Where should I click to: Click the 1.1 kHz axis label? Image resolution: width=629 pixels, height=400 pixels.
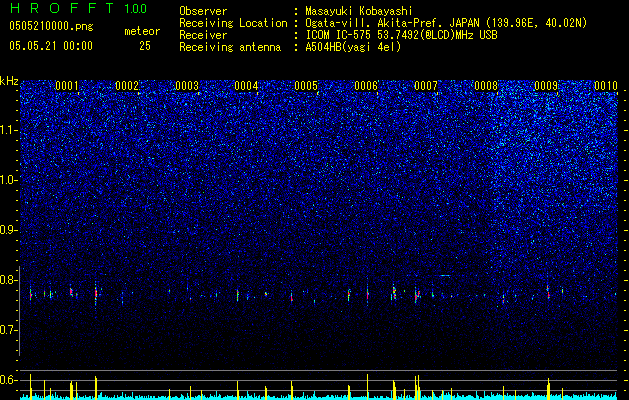pyautogui.click(x=9, y=130)
